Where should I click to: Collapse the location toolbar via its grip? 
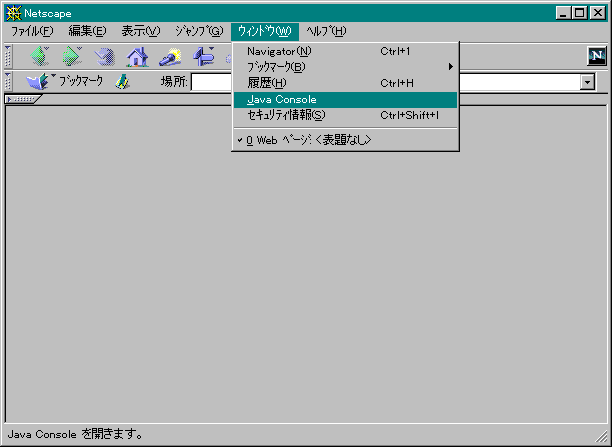click(8, 82)
